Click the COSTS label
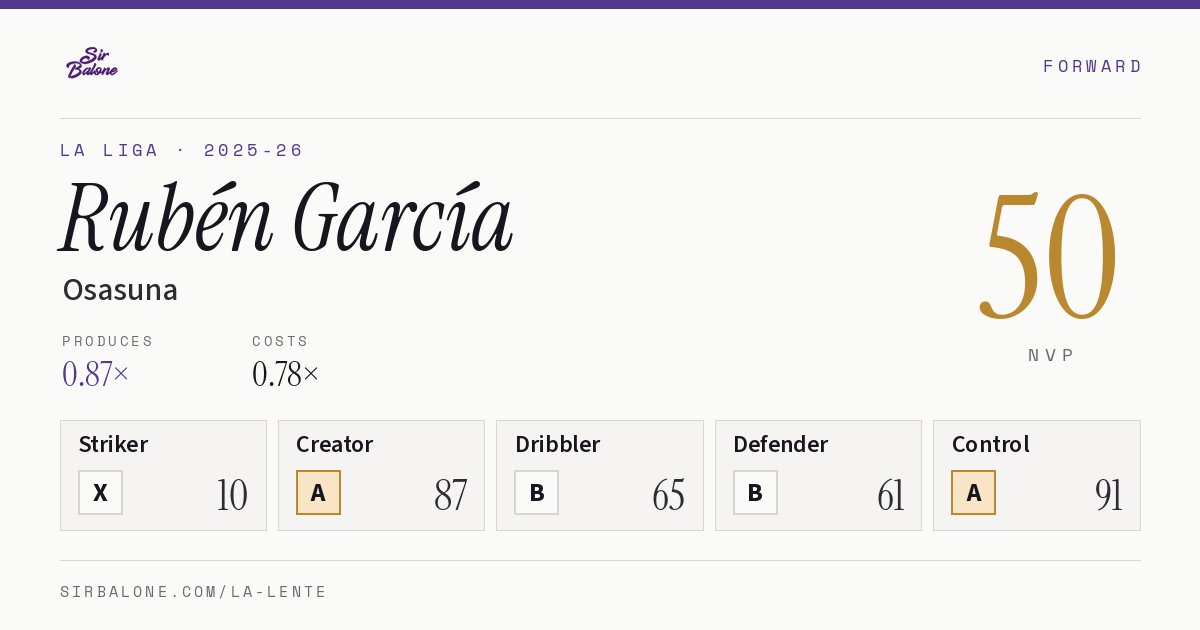The width and height of the screenshot is (1200, 630). tap(281, 341)
